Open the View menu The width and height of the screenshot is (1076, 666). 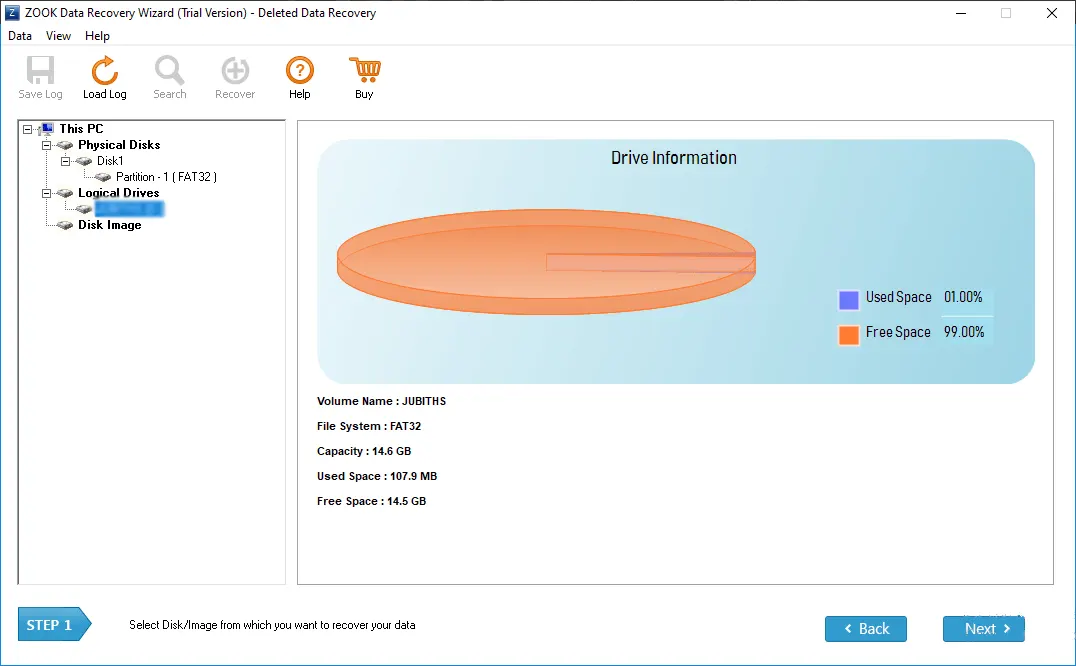(58, 36)
